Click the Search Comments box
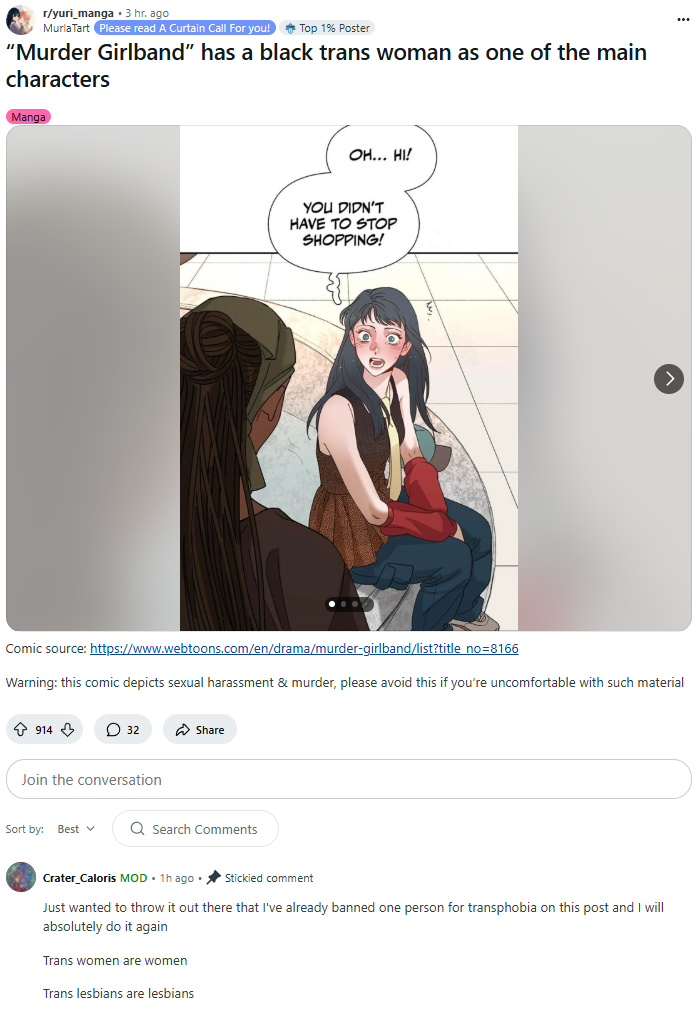 [195, 829]
